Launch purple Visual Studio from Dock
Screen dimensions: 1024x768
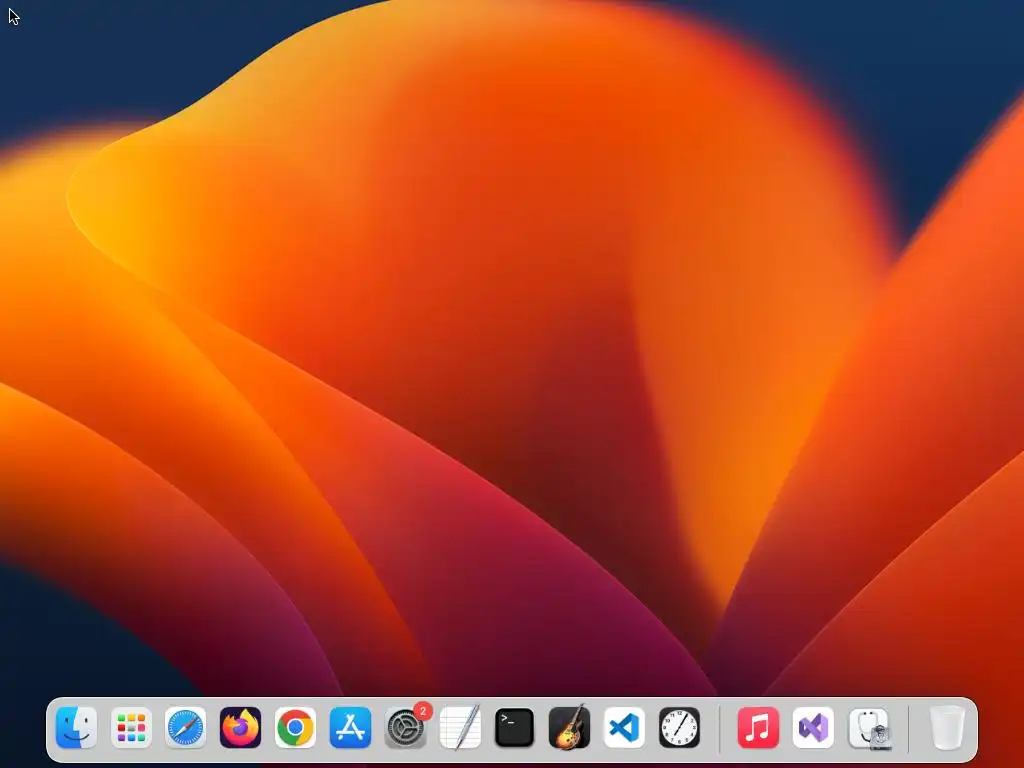tap(813, 728)
